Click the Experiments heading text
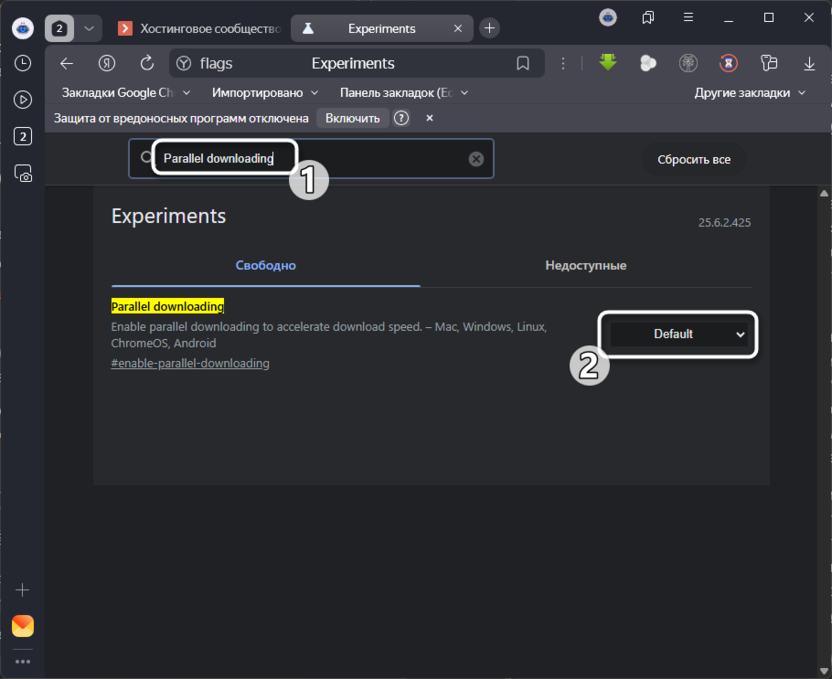The image size is (832, 679). point(169,216)
